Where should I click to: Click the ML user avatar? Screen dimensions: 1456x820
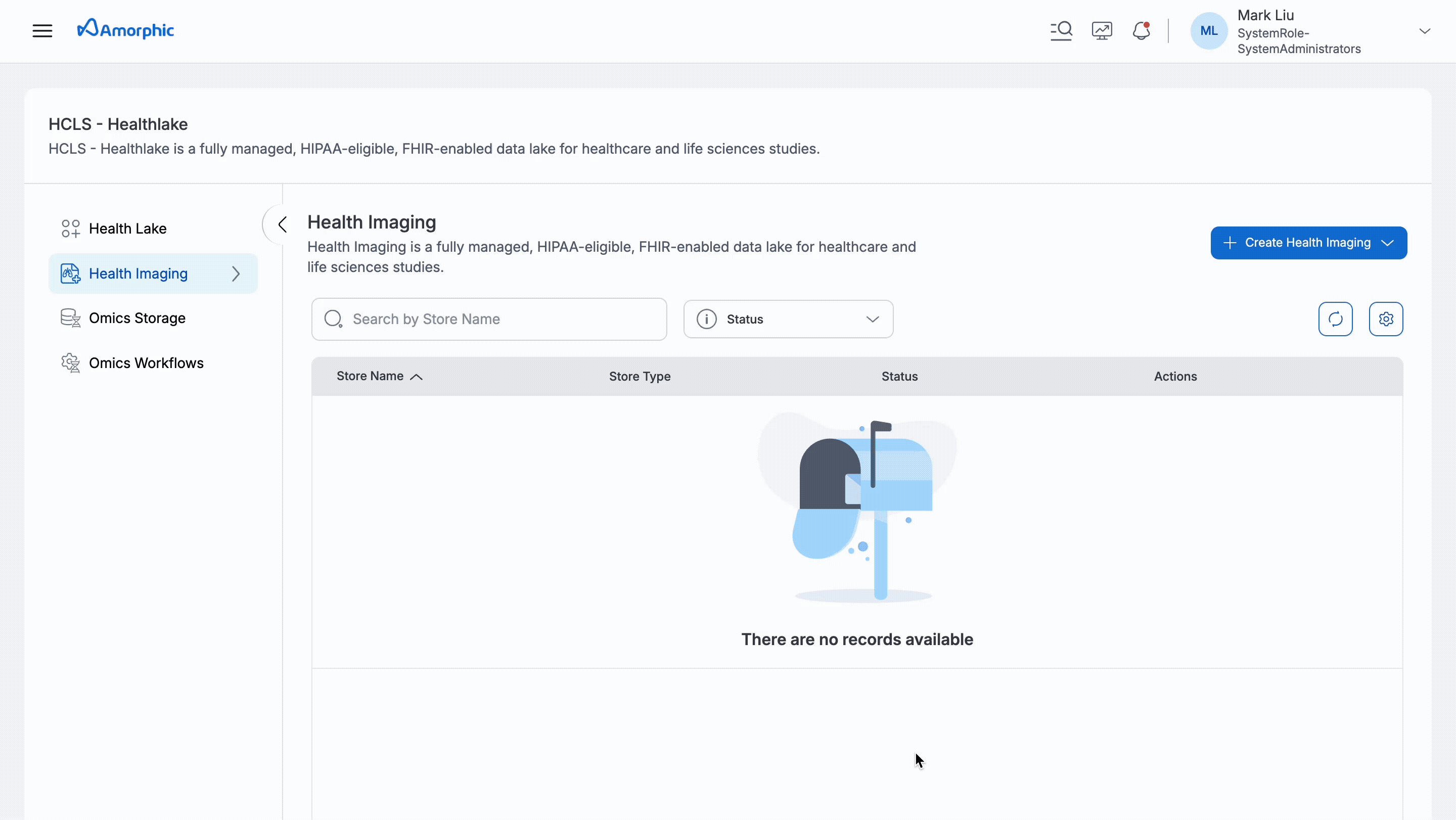click(1208, 31)
